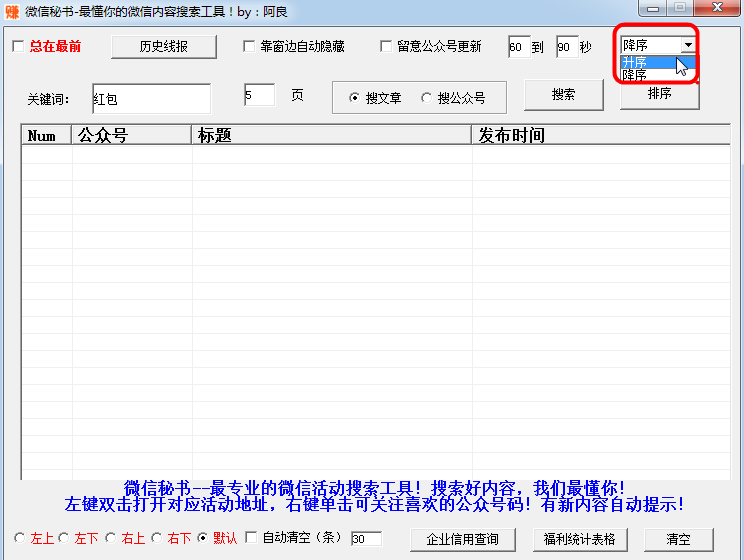Screen dimensions: 744x560
Task: Click the 搜索 button
Action: tap(564, 94)
